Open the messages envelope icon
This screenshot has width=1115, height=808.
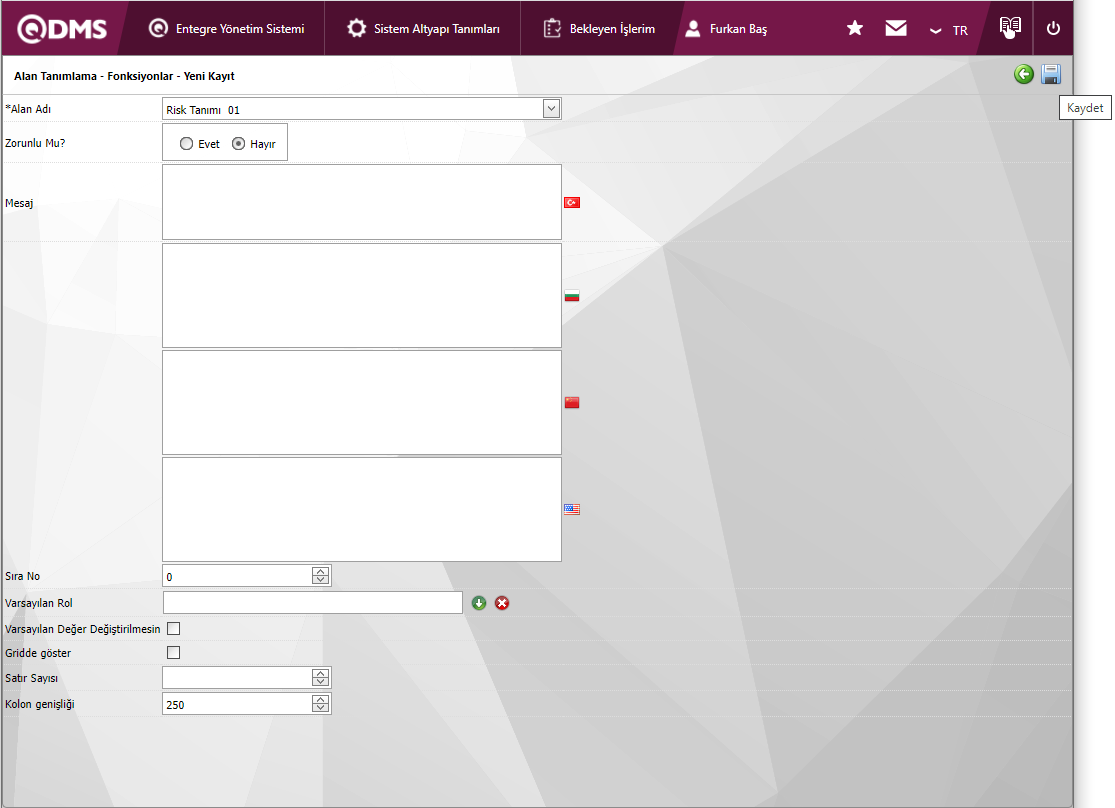[x=896, y=28]
